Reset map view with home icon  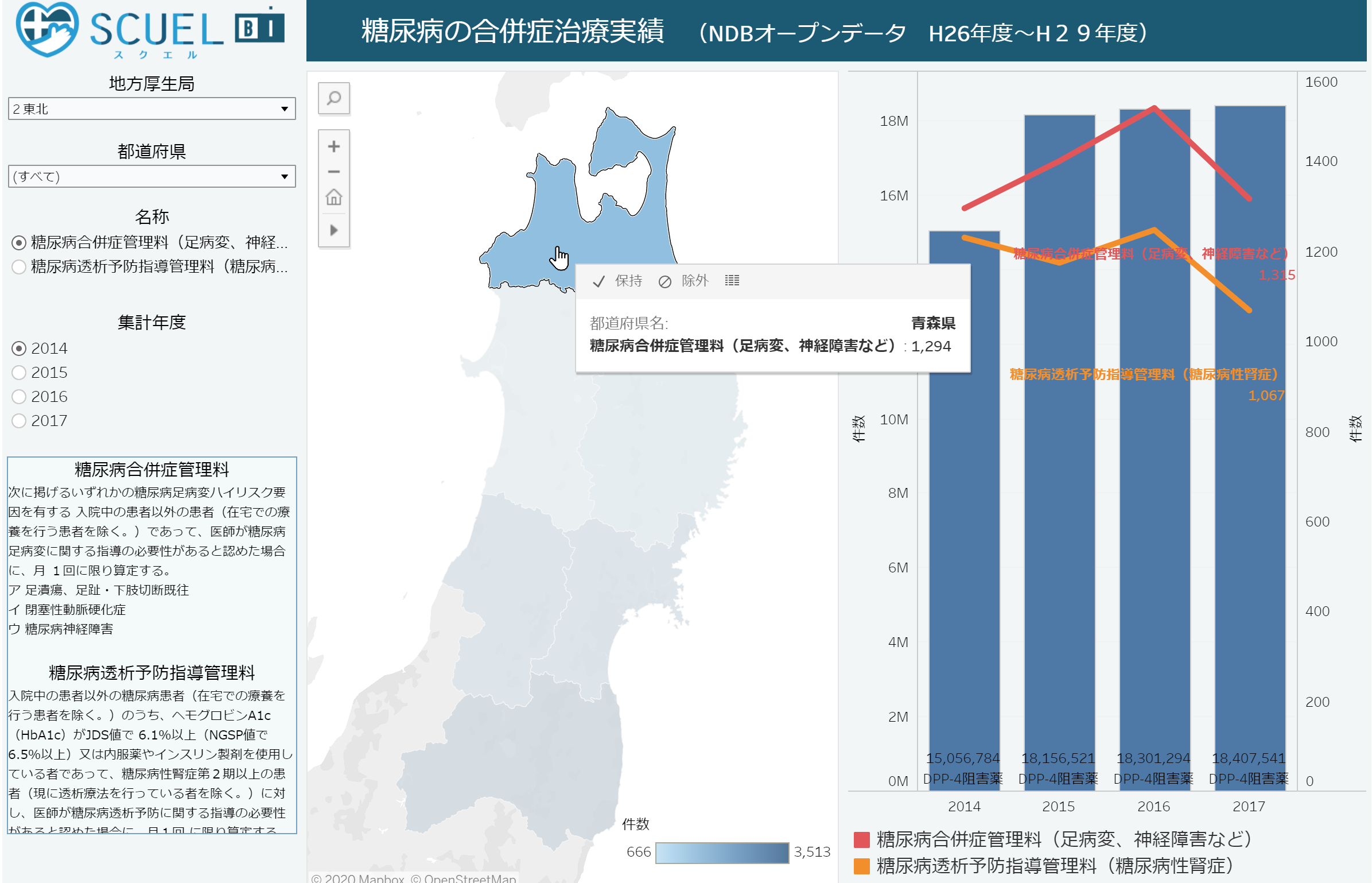coord(333,197)
